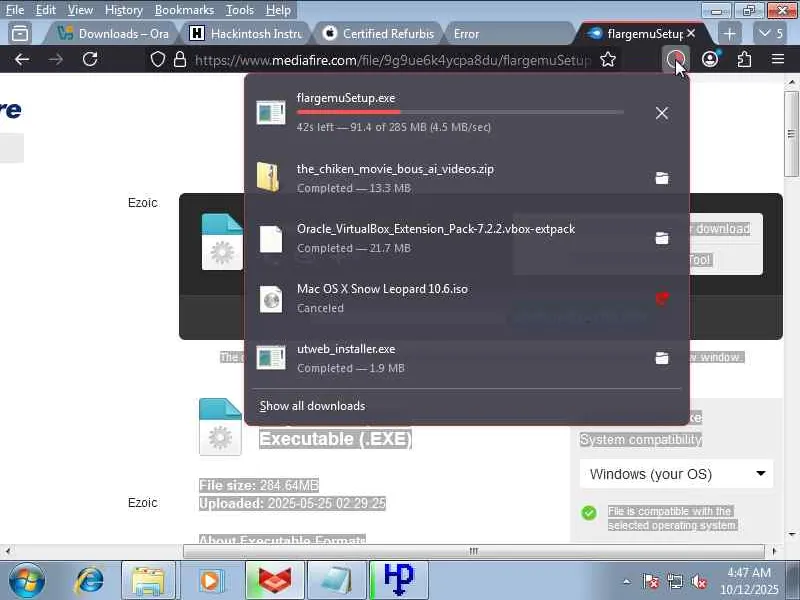Open the View menu

[x=81, y=10]
